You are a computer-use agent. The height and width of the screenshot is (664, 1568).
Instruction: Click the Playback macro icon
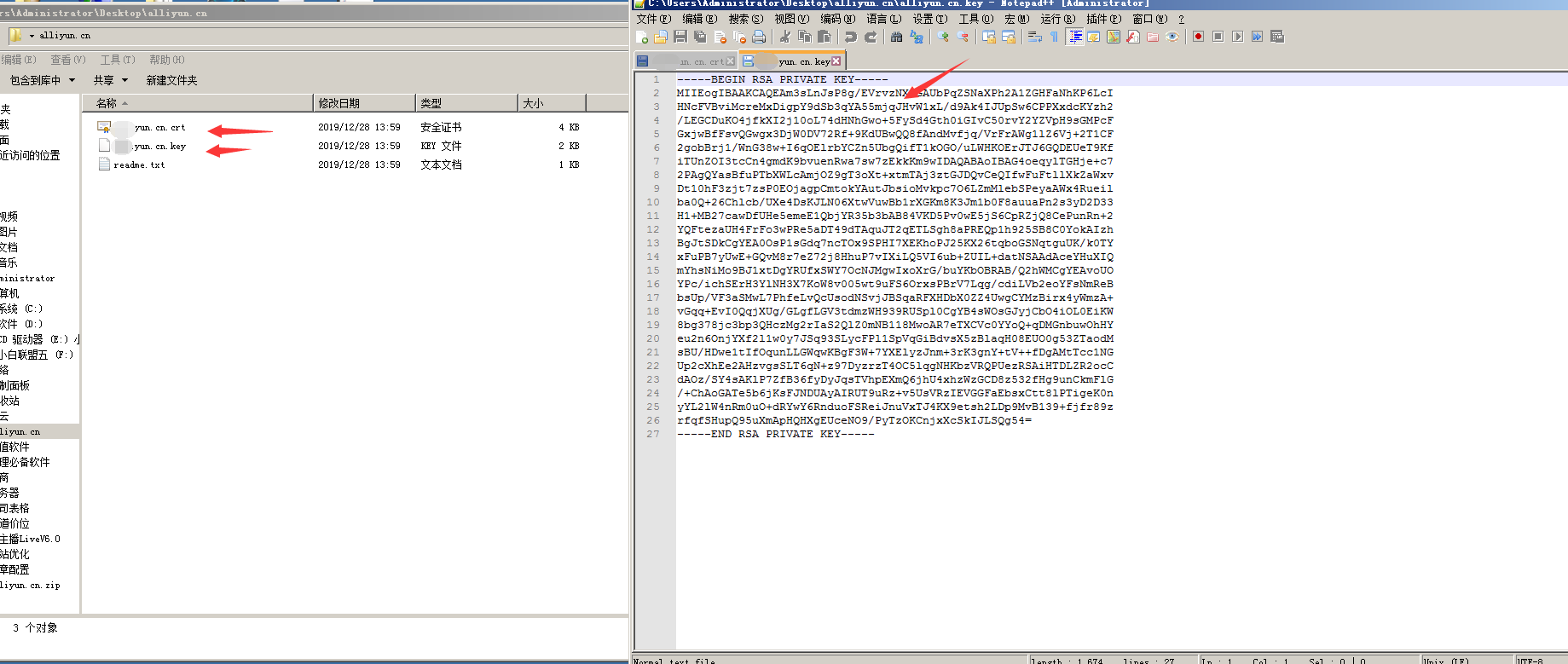(1237, 37)
